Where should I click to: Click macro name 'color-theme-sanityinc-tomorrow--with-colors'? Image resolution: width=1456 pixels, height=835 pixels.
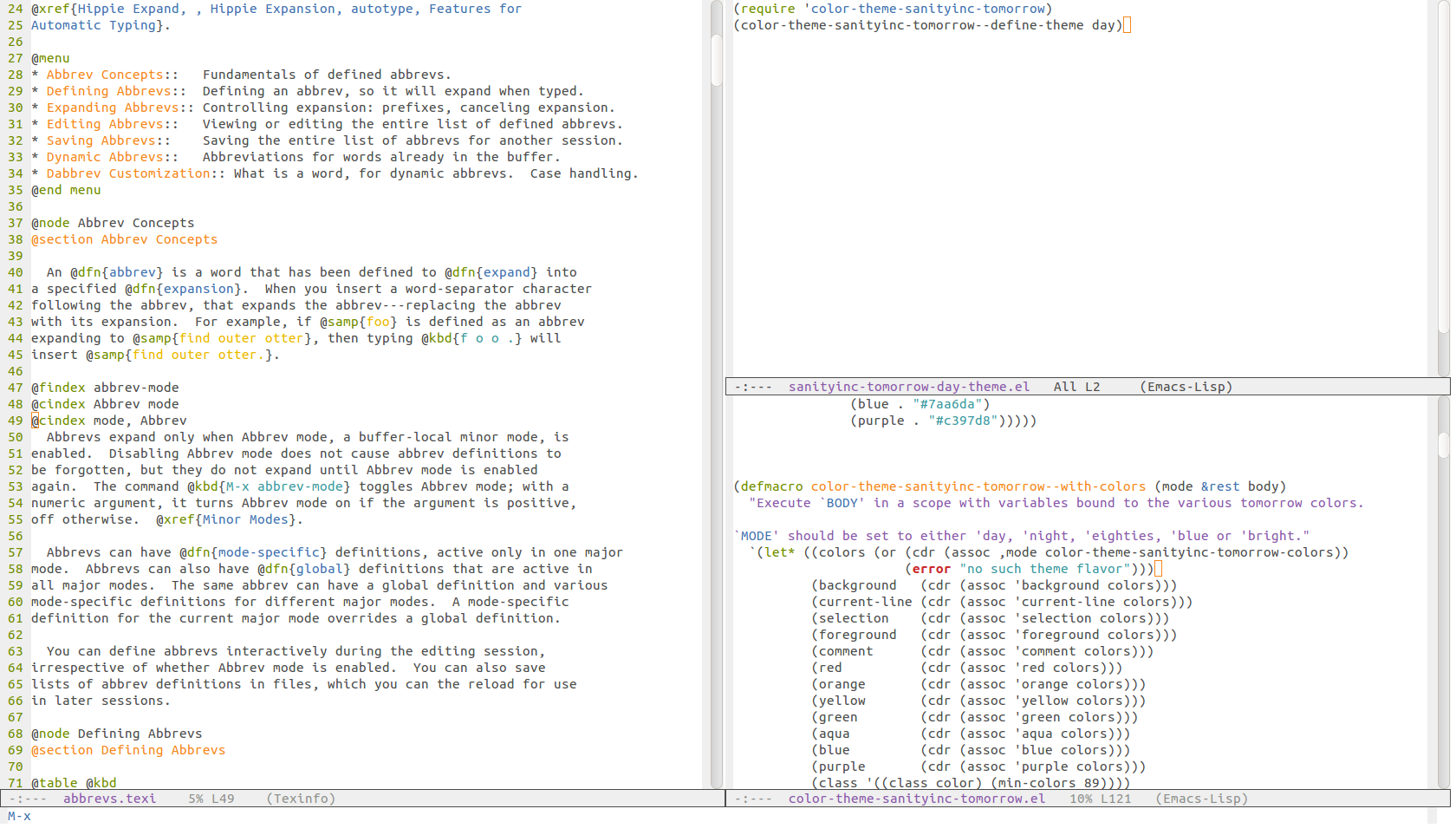978,486
